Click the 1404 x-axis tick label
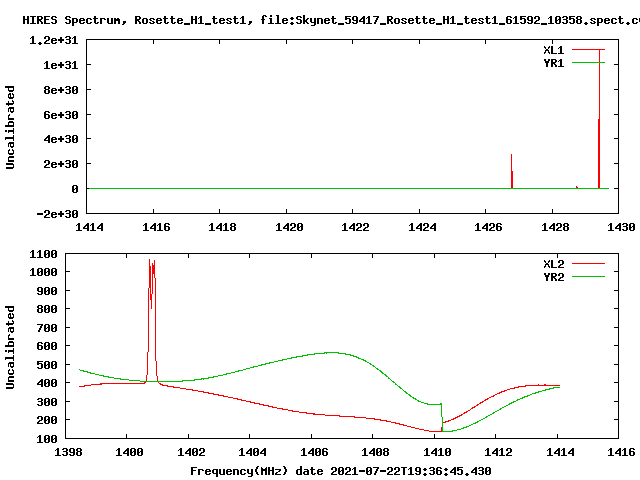The image size is (640, 480). (x=252, y=452)
